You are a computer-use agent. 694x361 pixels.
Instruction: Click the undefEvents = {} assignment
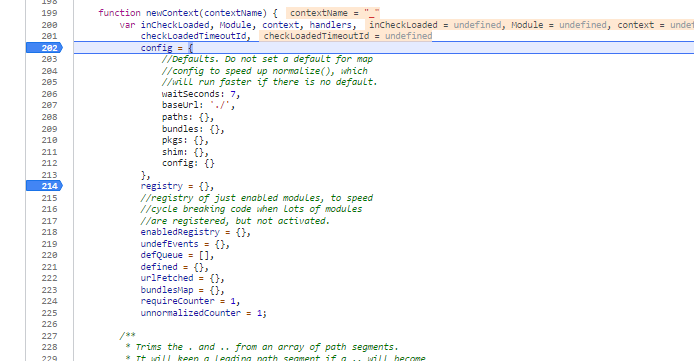click(x=185, y=244)
